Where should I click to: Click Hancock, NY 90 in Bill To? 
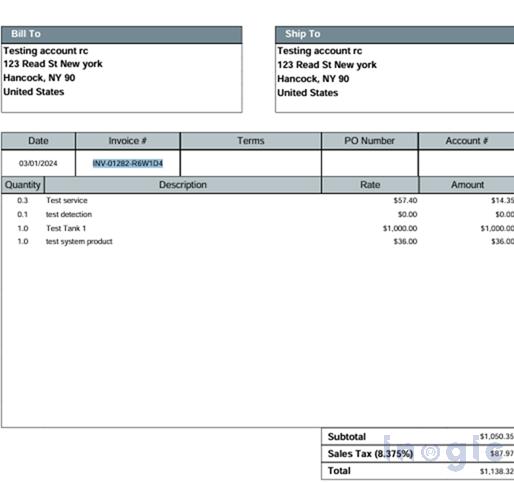[x=39, y=78]
